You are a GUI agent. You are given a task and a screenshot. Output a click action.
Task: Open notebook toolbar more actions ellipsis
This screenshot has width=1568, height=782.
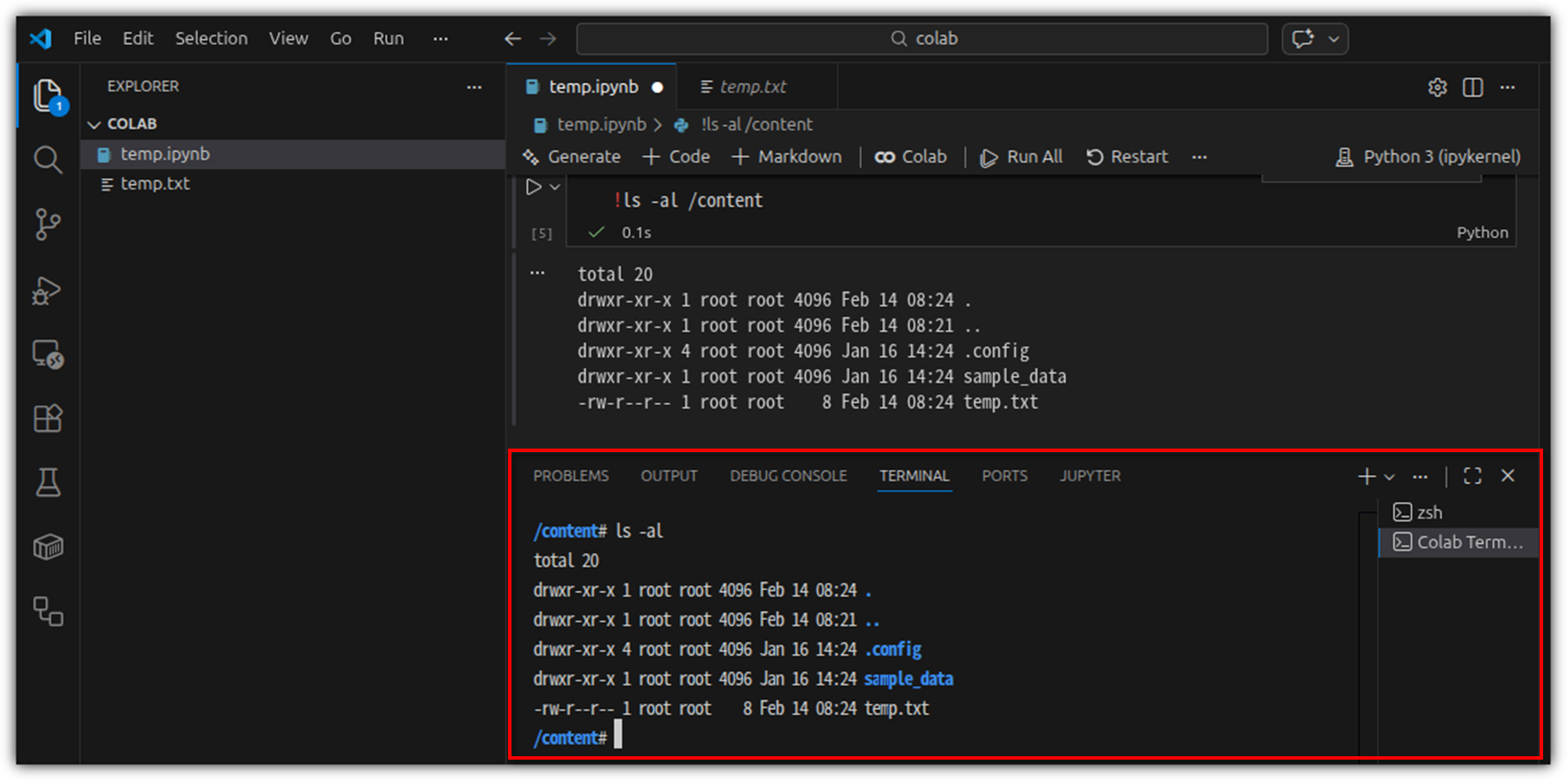click(1200, 157)
